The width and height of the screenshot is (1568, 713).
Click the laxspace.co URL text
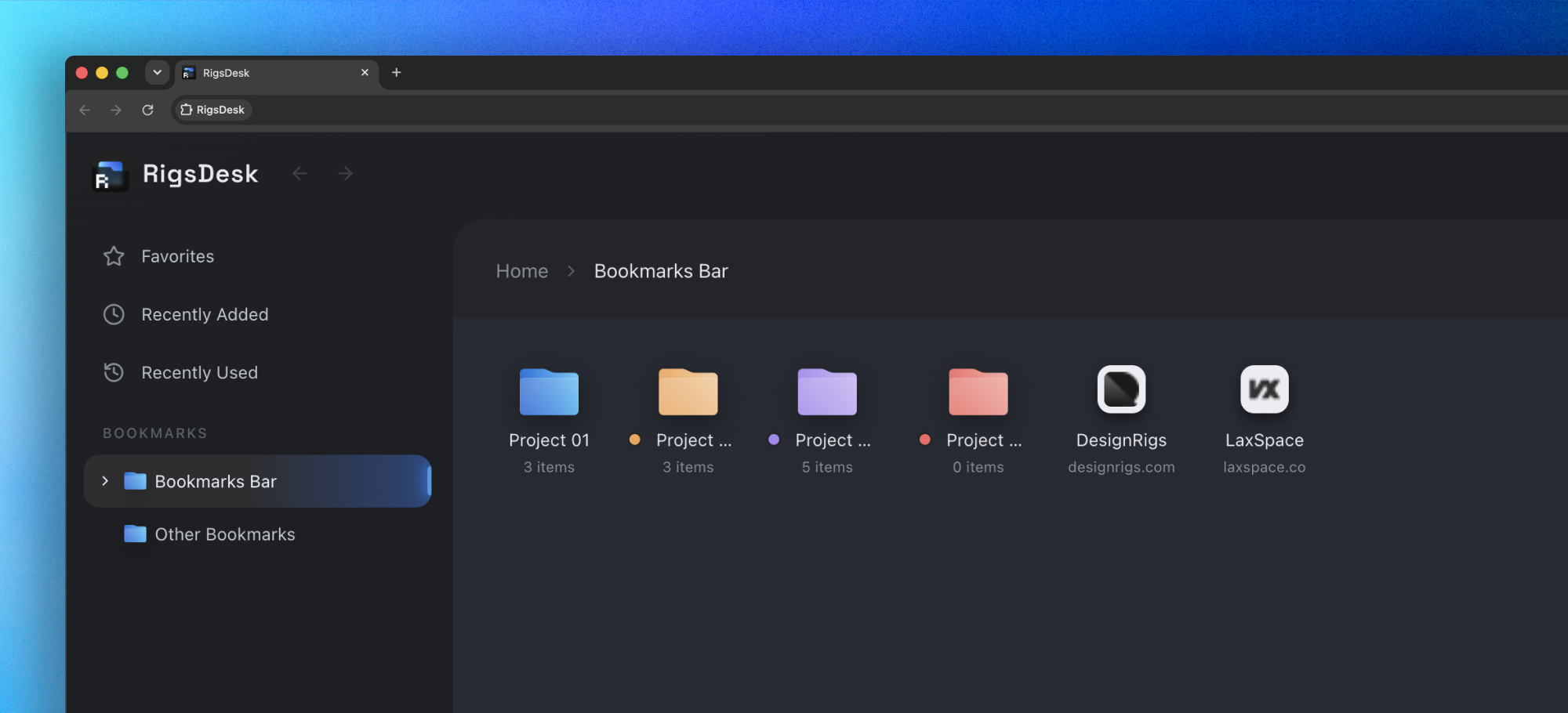point(1265,467)
